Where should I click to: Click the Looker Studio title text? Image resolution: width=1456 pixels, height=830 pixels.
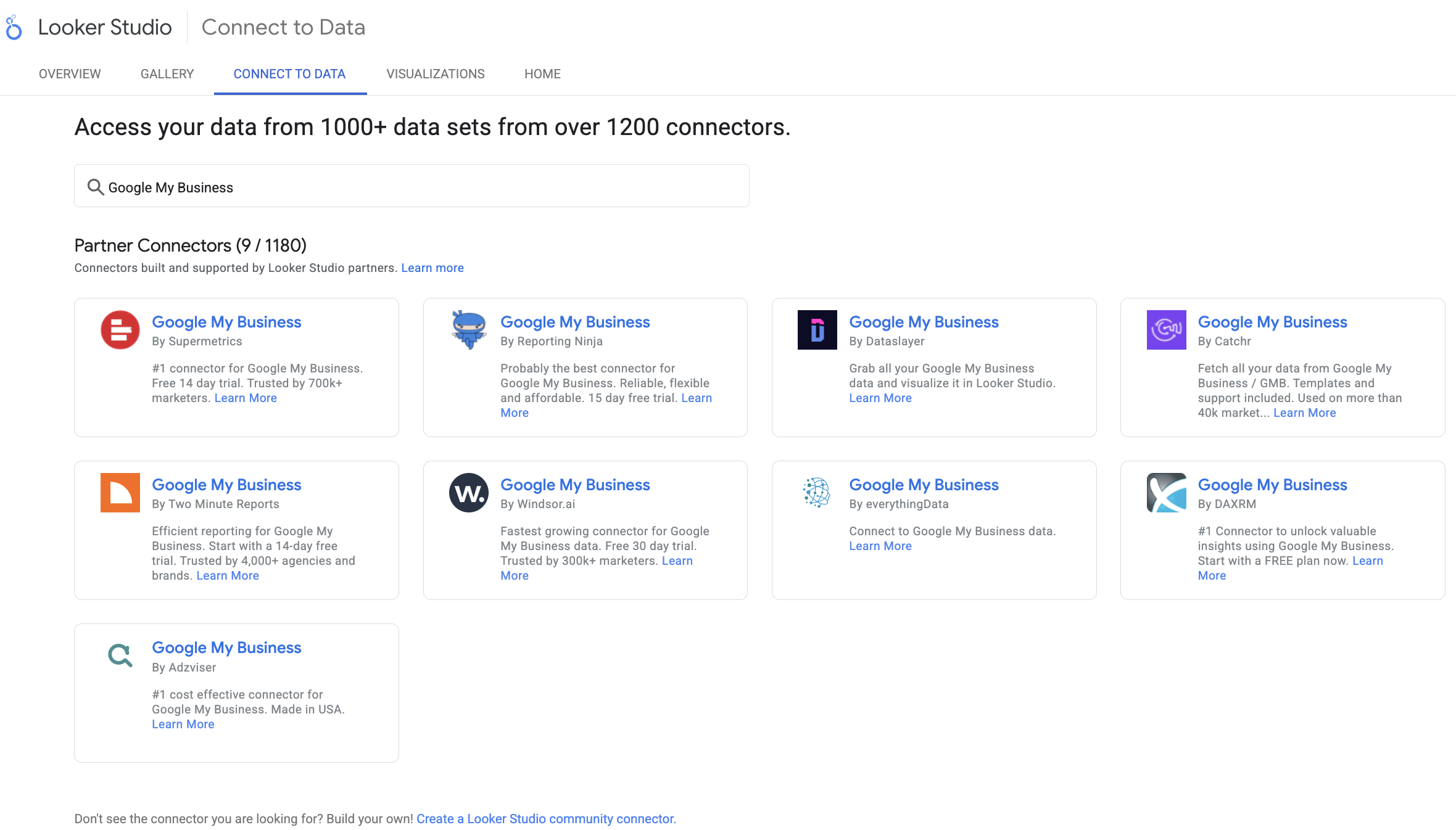pos(105,27)
